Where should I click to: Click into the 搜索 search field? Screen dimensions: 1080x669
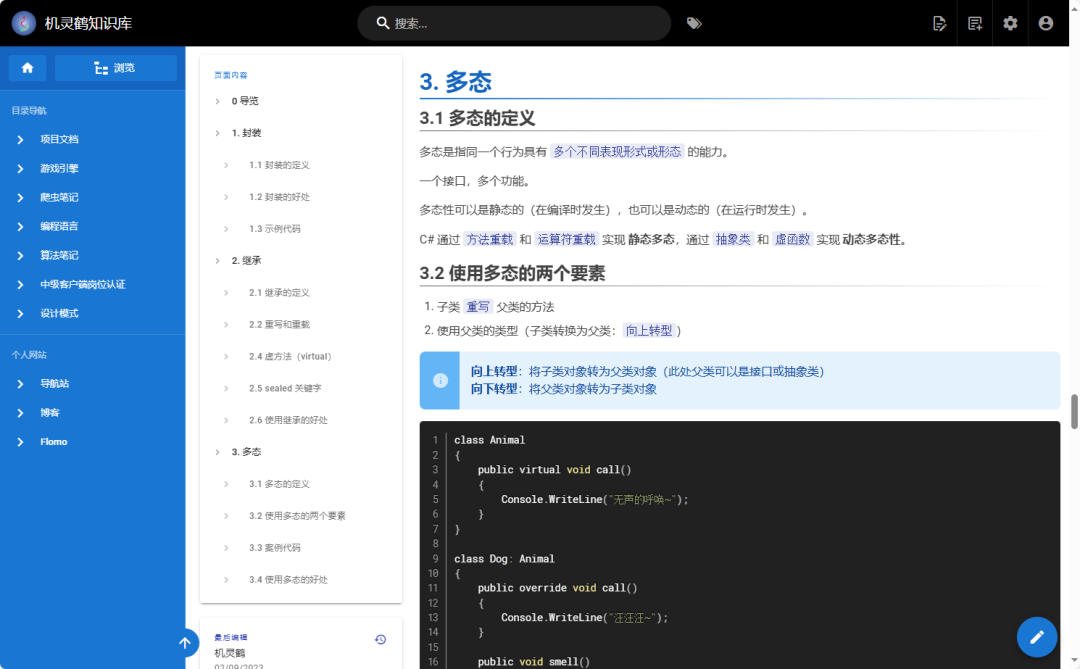click(x=520, y=23)
